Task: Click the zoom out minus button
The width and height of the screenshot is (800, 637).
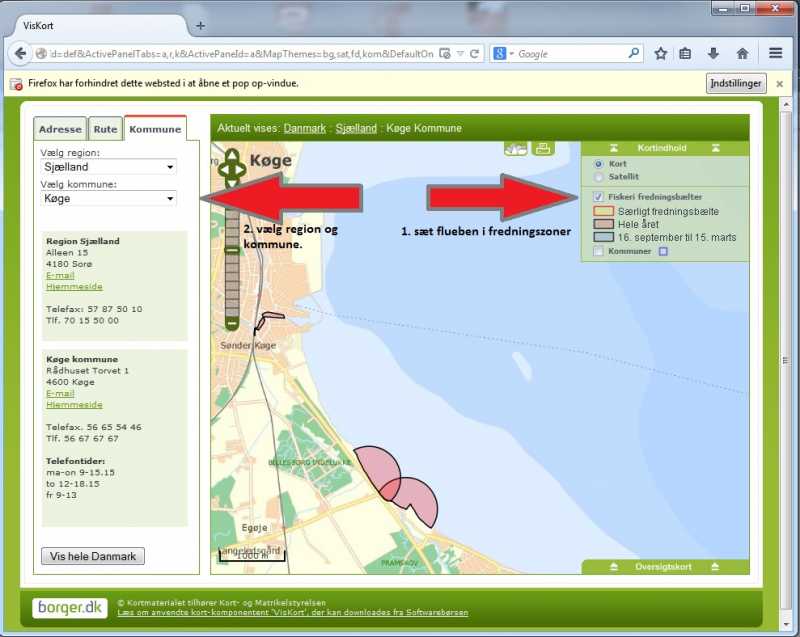Action: pyautogui.click(x=232, y=324)
